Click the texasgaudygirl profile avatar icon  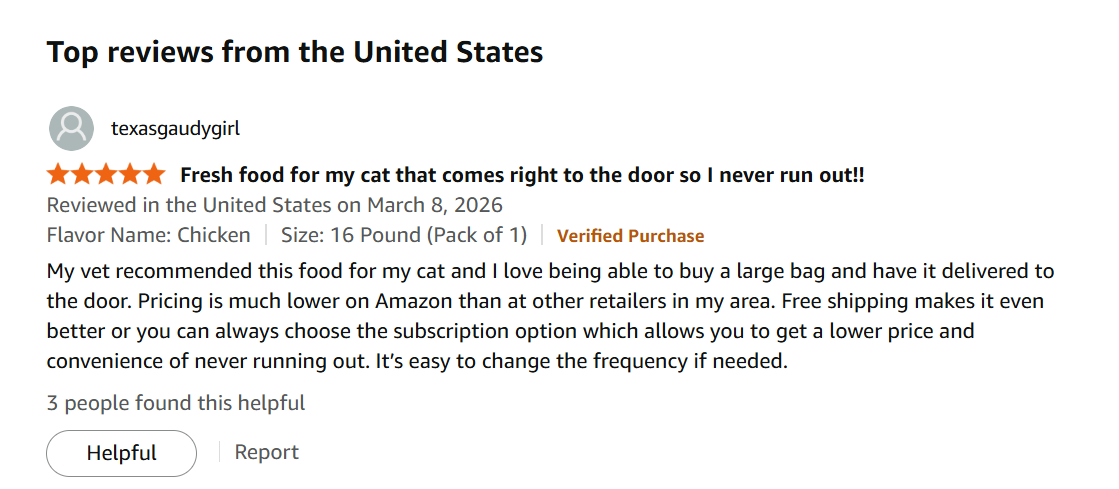tap(71, 128)
